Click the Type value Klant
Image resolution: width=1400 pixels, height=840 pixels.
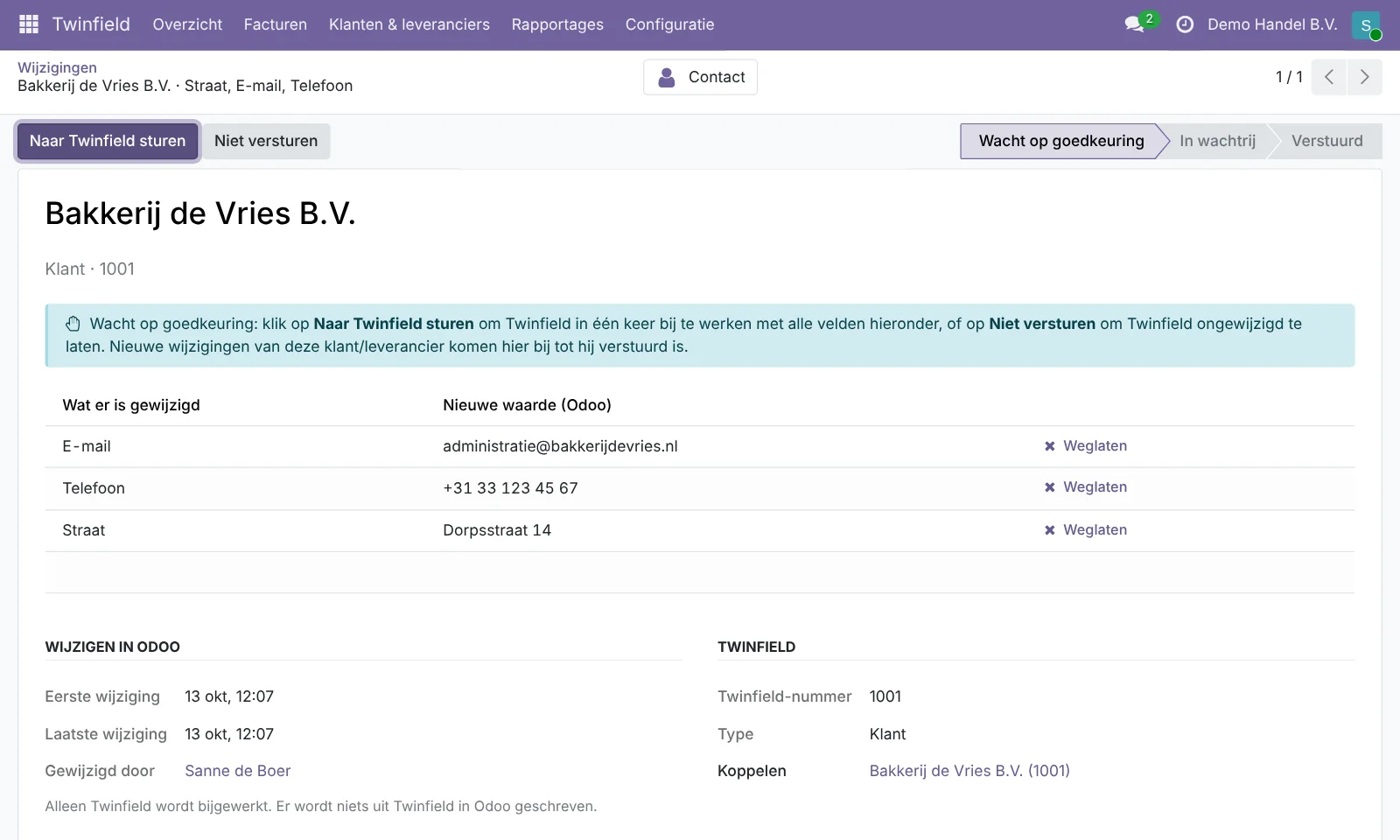click(887, 734)
